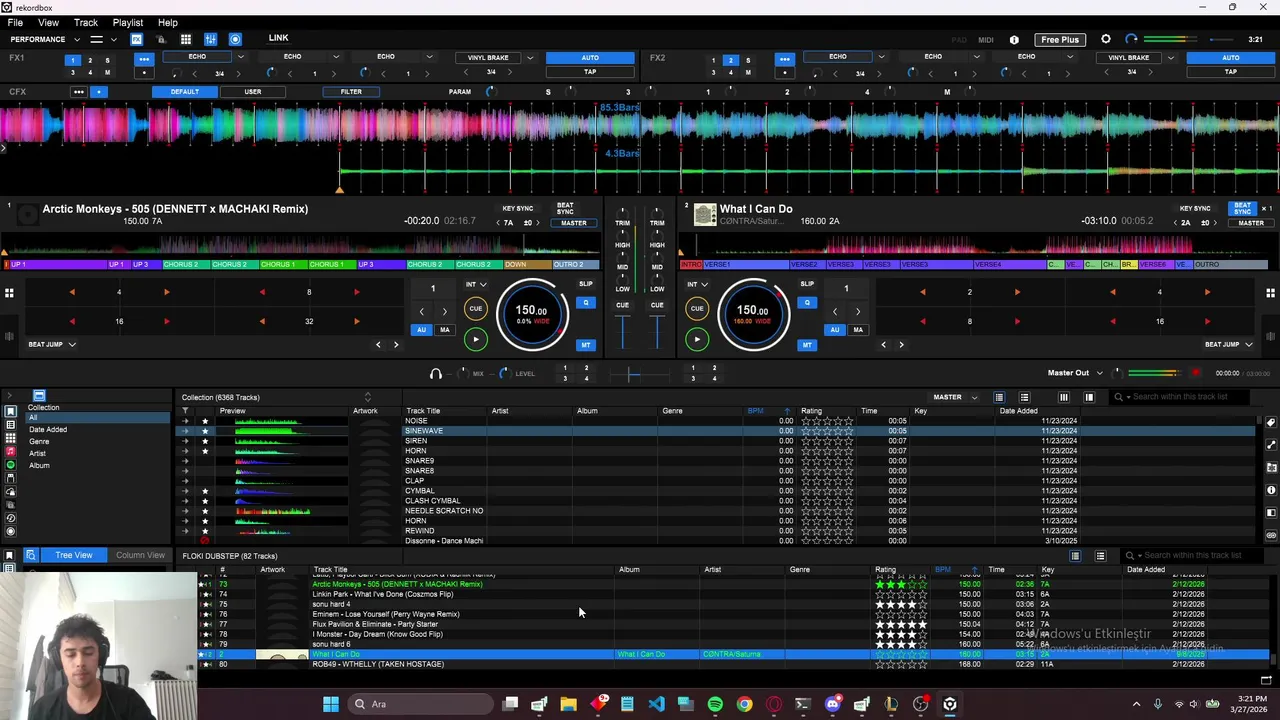The width and height of the screenshot is (1280, 720).
Task: Click the headphones cue icon
Action: click(x=435, y=373)
